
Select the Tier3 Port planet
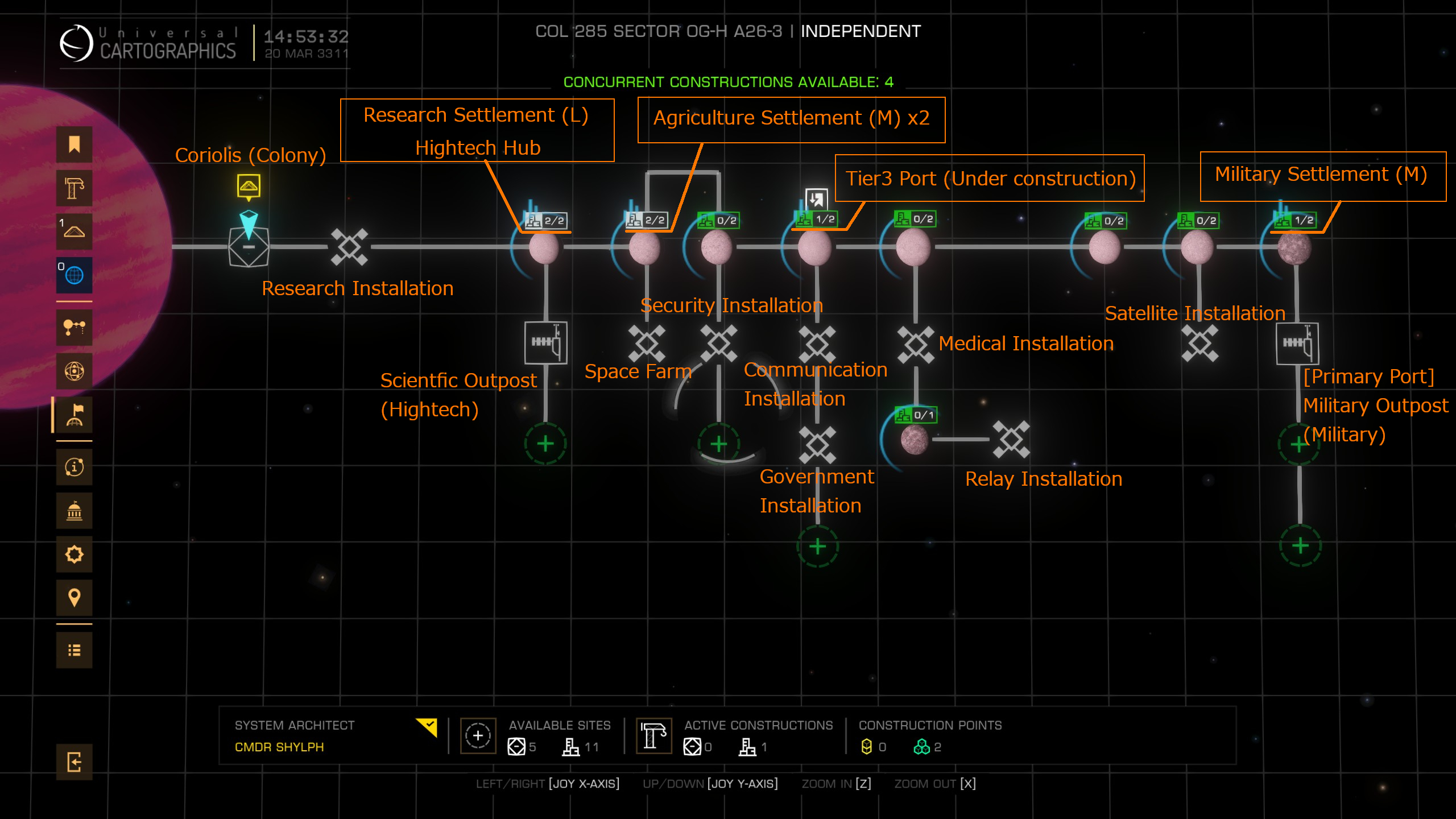pyautogui.click(x=814, y=247)
